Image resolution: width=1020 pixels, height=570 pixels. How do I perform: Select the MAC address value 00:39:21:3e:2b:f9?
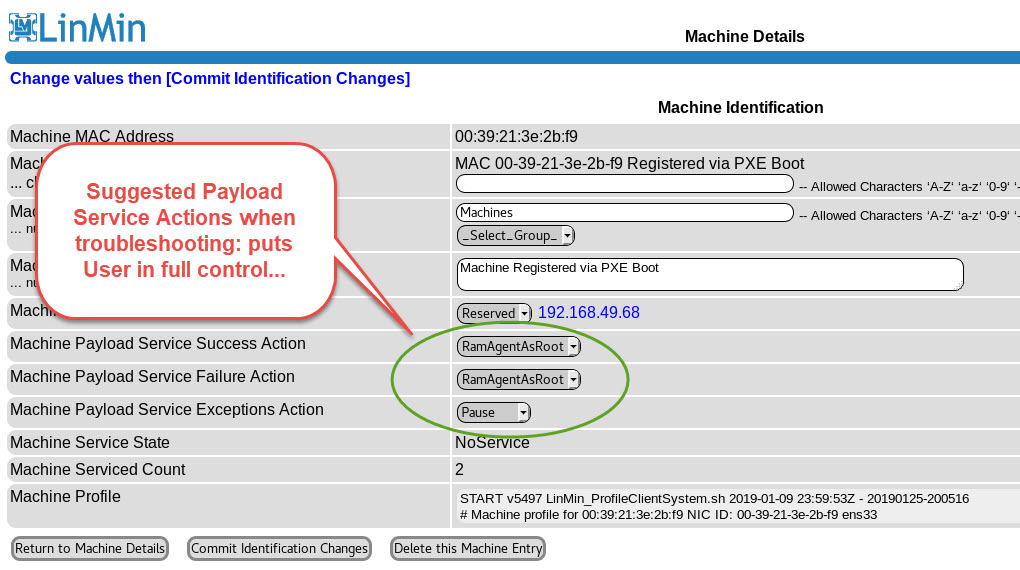click(x=516, y=137)
